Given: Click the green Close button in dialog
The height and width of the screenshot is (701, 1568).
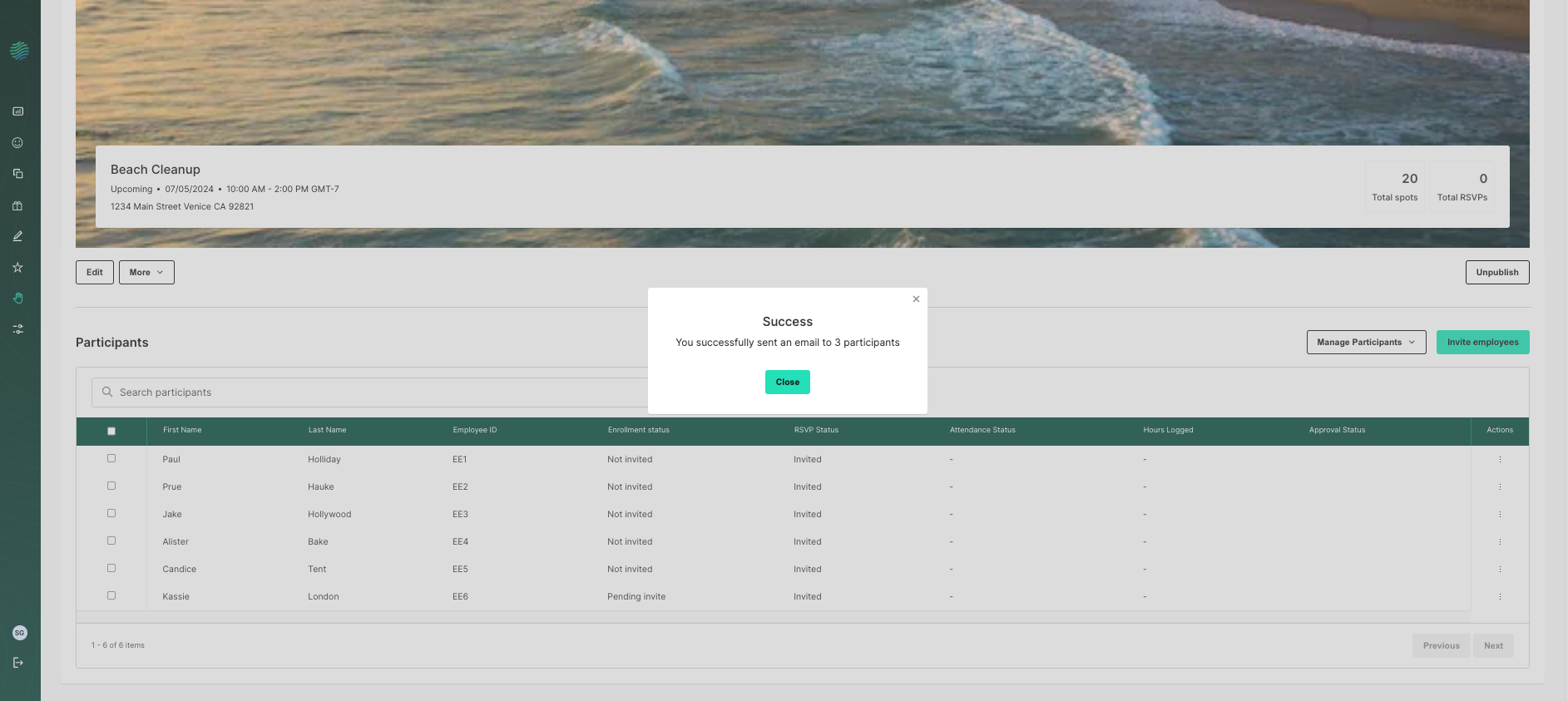Looking at the screenshot, I should pos(787,383).
